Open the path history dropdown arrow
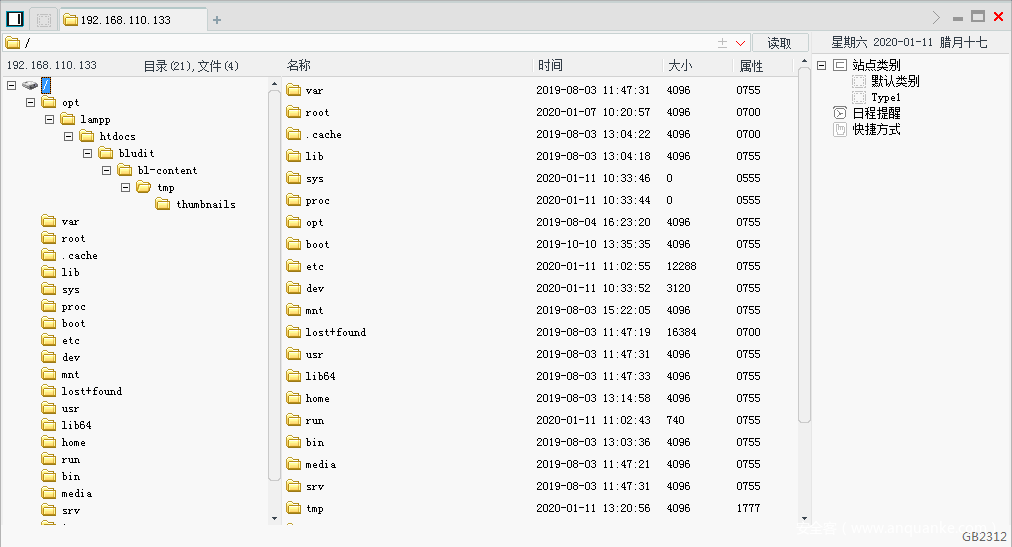Image resolution: width=1012 pixels, height=547 pixels. pos(741,43)
